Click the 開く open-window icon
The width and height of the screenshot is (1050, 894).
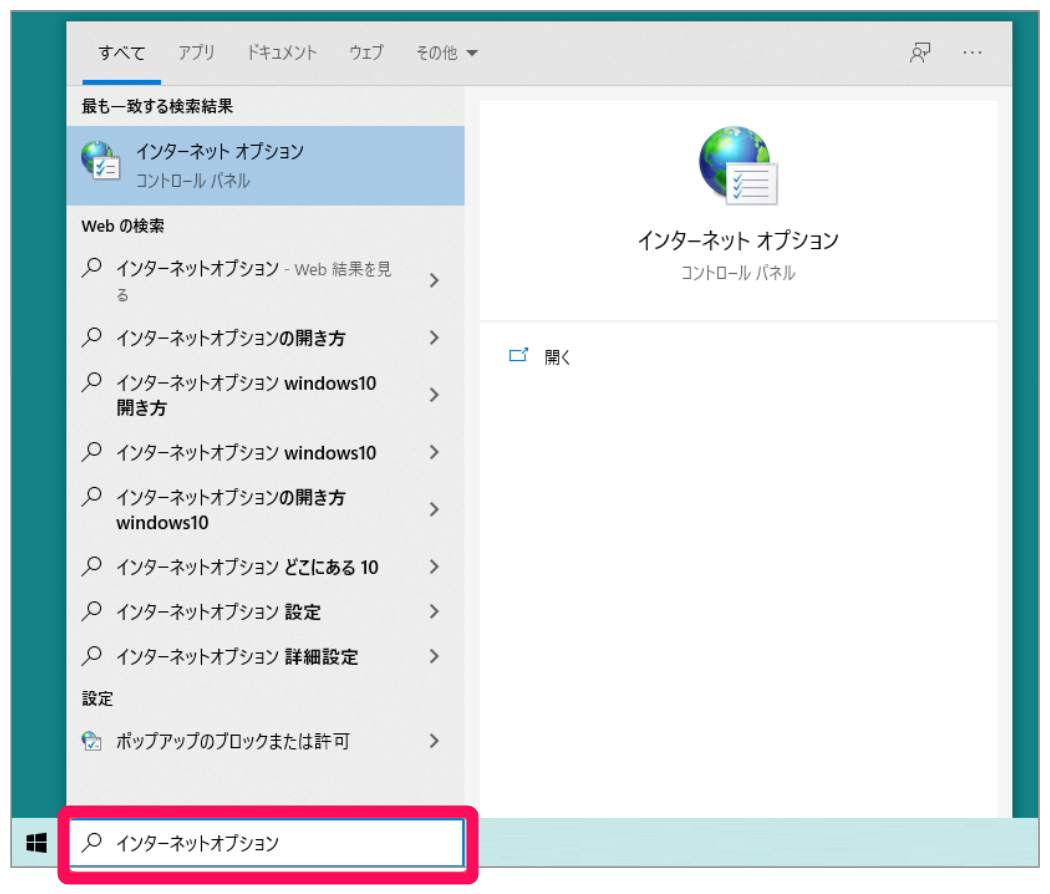(x=518, y=355)
